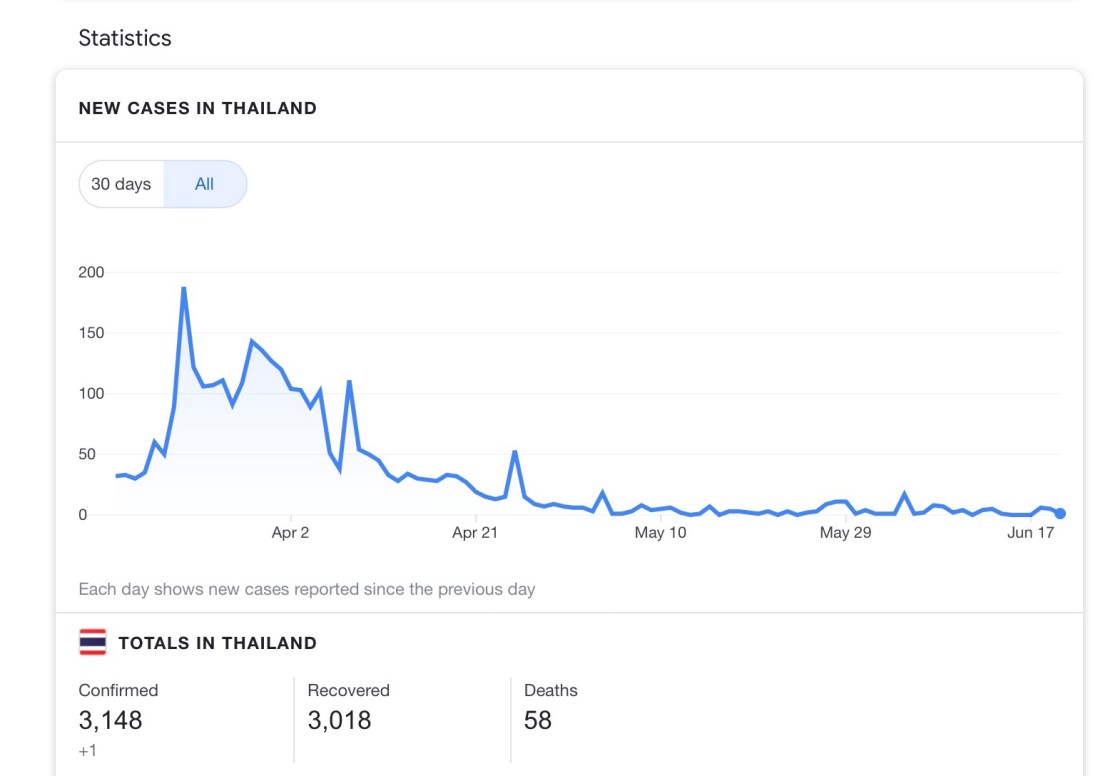1108x776 pixels.
Task: Click the "May 10" date axis label
Action: [661, 533]
